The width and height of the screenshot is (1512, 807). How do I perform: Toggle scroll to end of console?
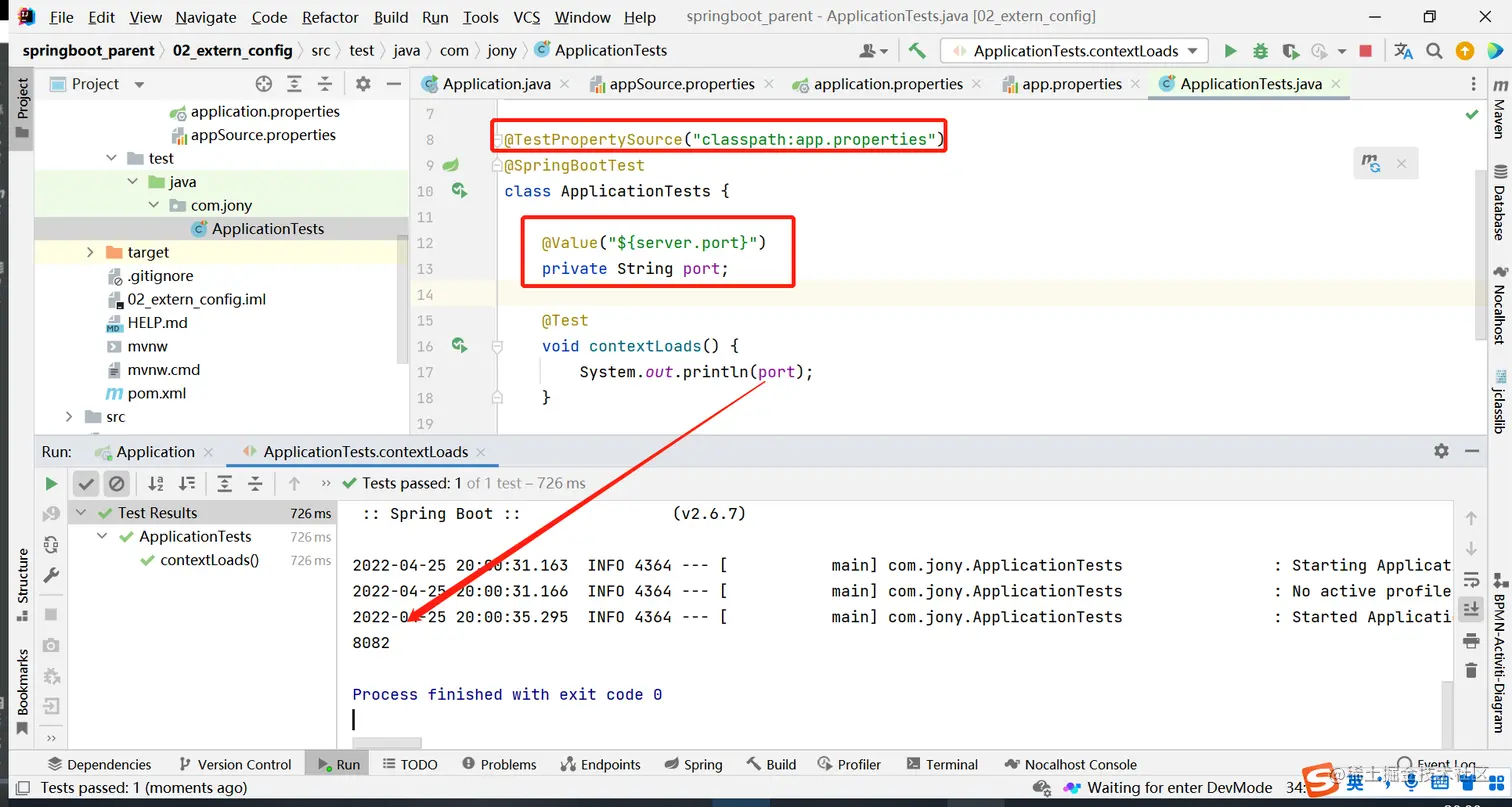pos(1470,609)
